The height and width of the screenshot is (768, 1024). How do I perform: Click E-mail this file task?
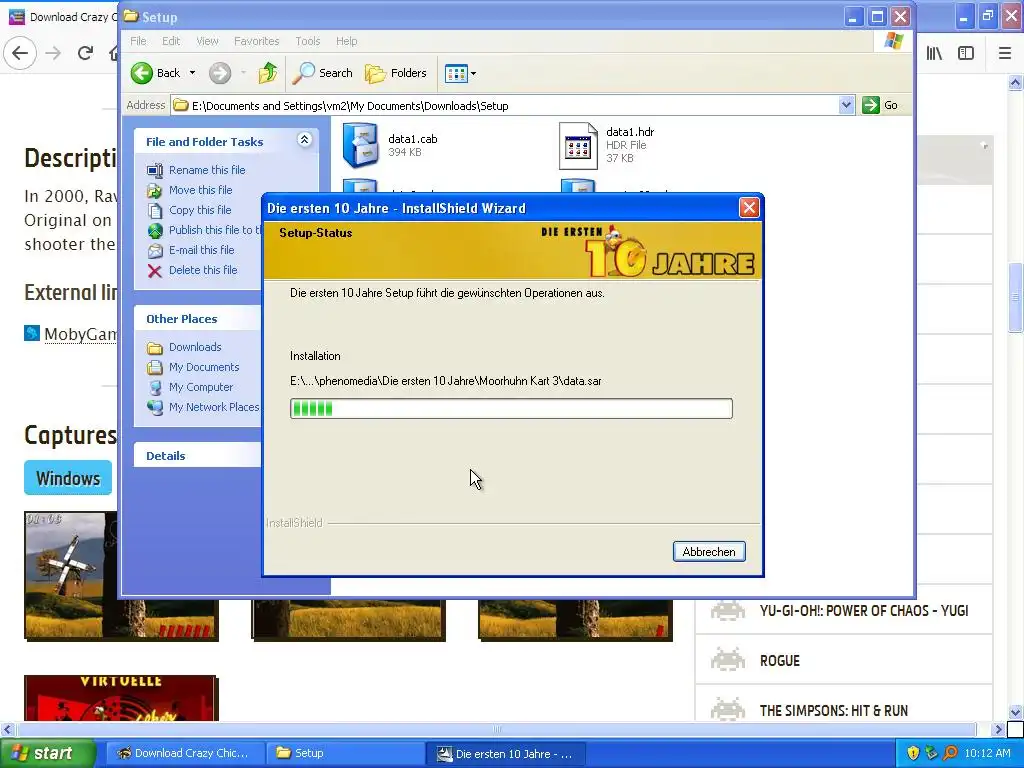[x=201, y=250]
